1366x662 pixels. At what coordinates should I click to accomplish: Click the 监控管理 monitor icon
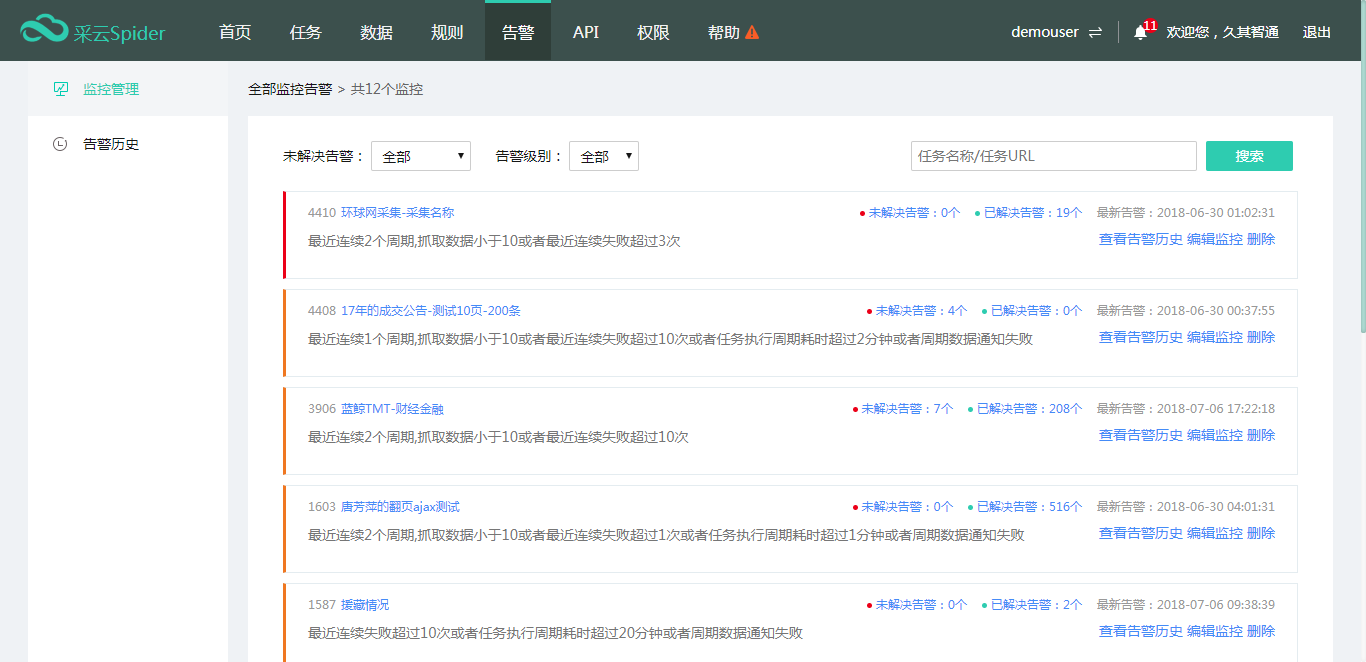[60, 89]
